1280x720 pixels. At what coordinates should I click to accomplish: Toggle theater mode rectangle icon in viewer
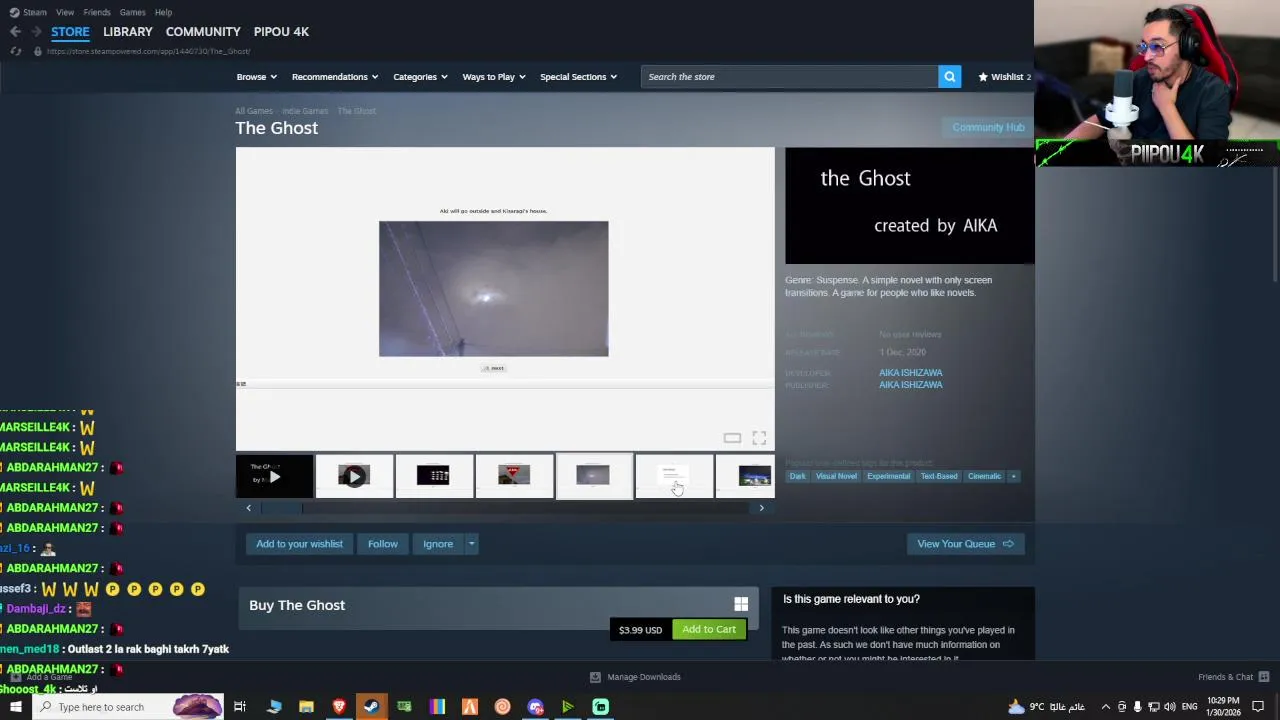[732, 438]
